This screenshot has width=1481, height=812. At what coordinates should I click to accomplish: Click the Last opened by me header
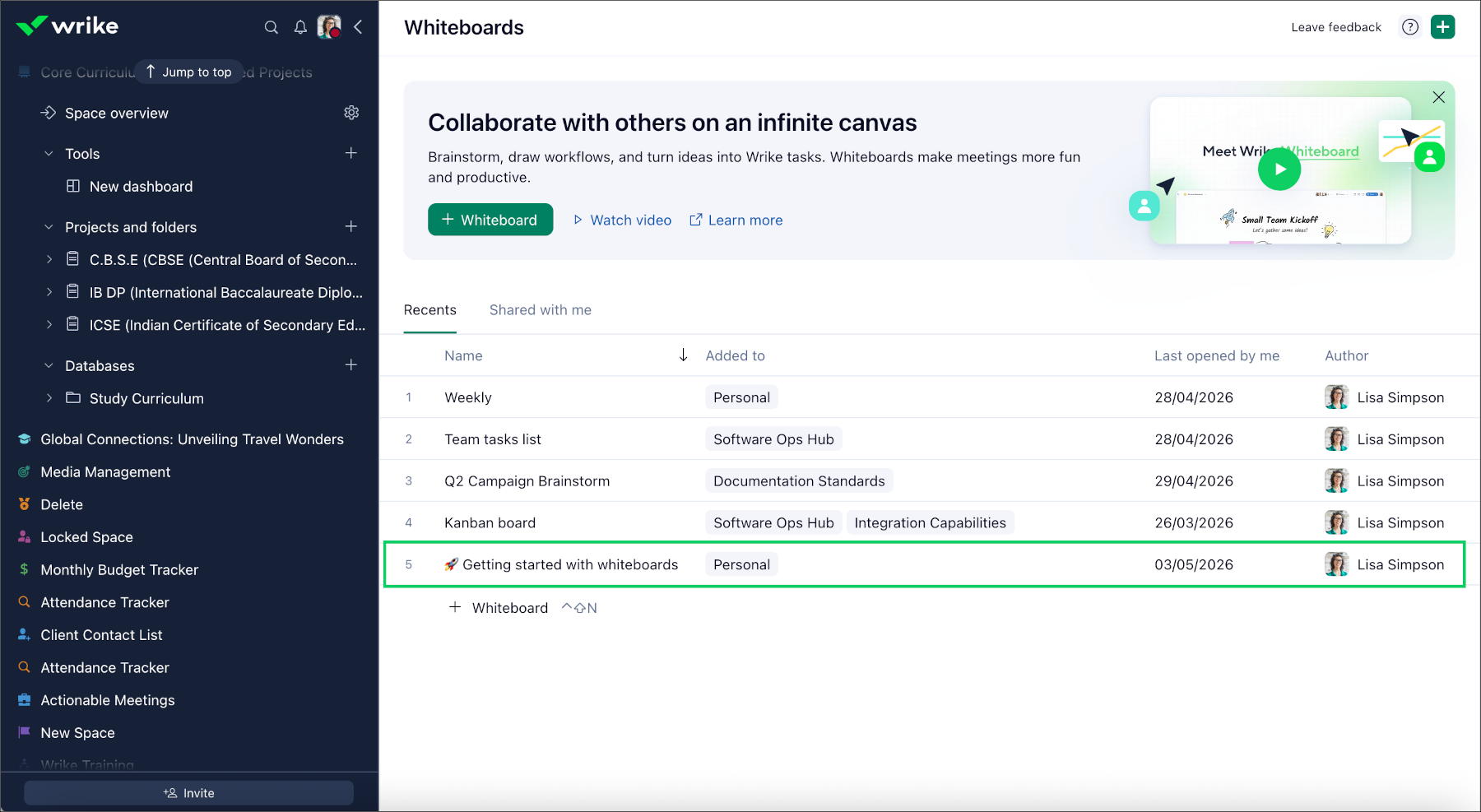tap(1216, 355)
